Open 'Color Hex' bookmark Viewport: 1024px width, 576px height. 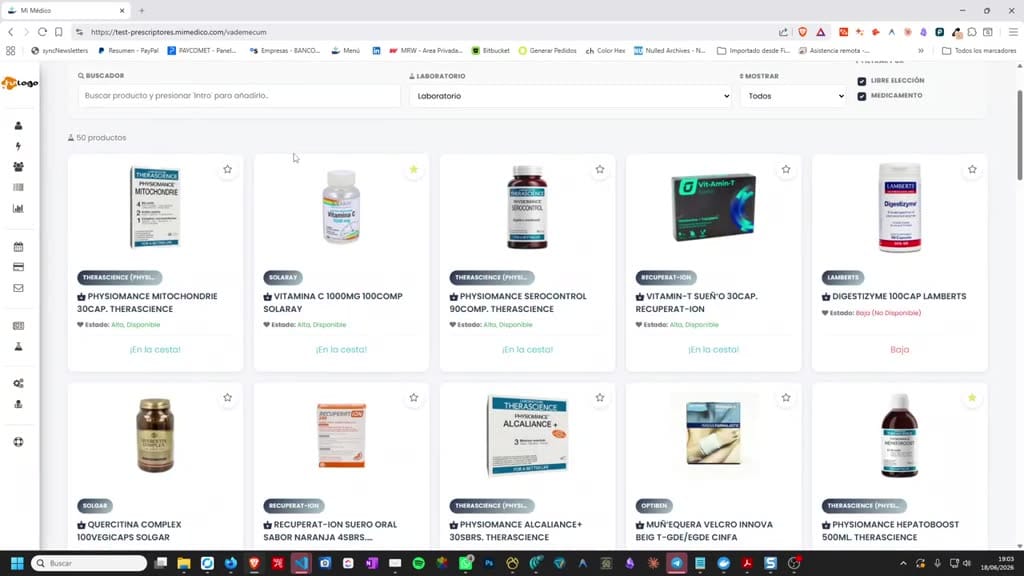pos(605,50)
